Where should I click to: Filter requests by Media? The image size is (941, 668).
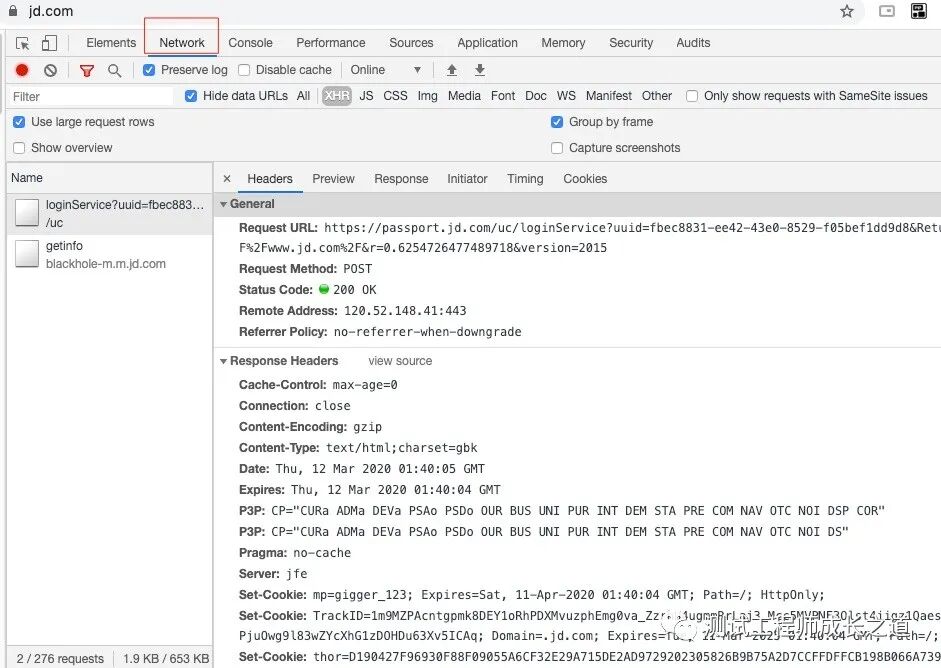[464, 96]
